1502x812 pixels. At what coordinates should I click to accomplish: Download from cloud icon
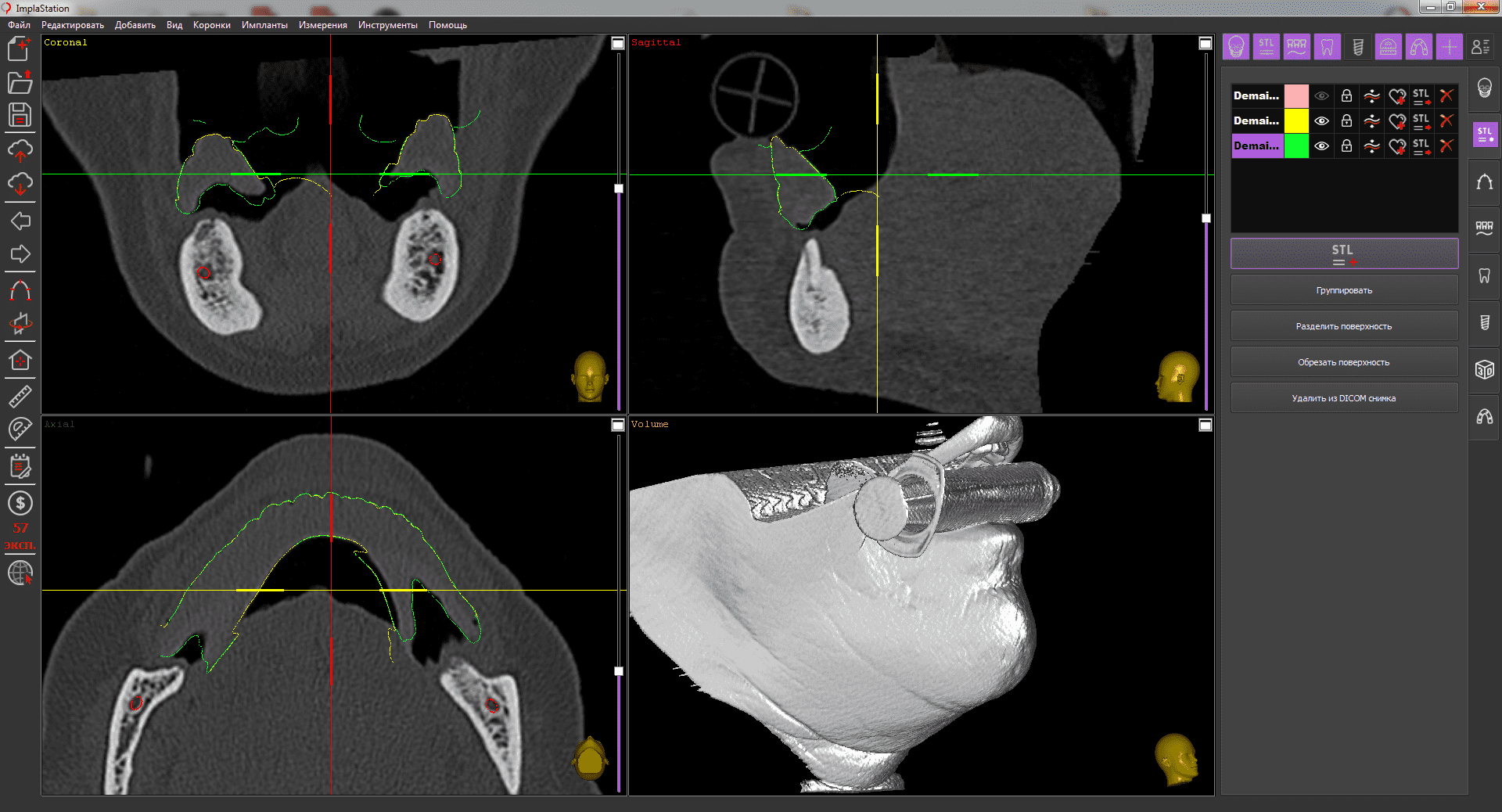coord(20,185)
